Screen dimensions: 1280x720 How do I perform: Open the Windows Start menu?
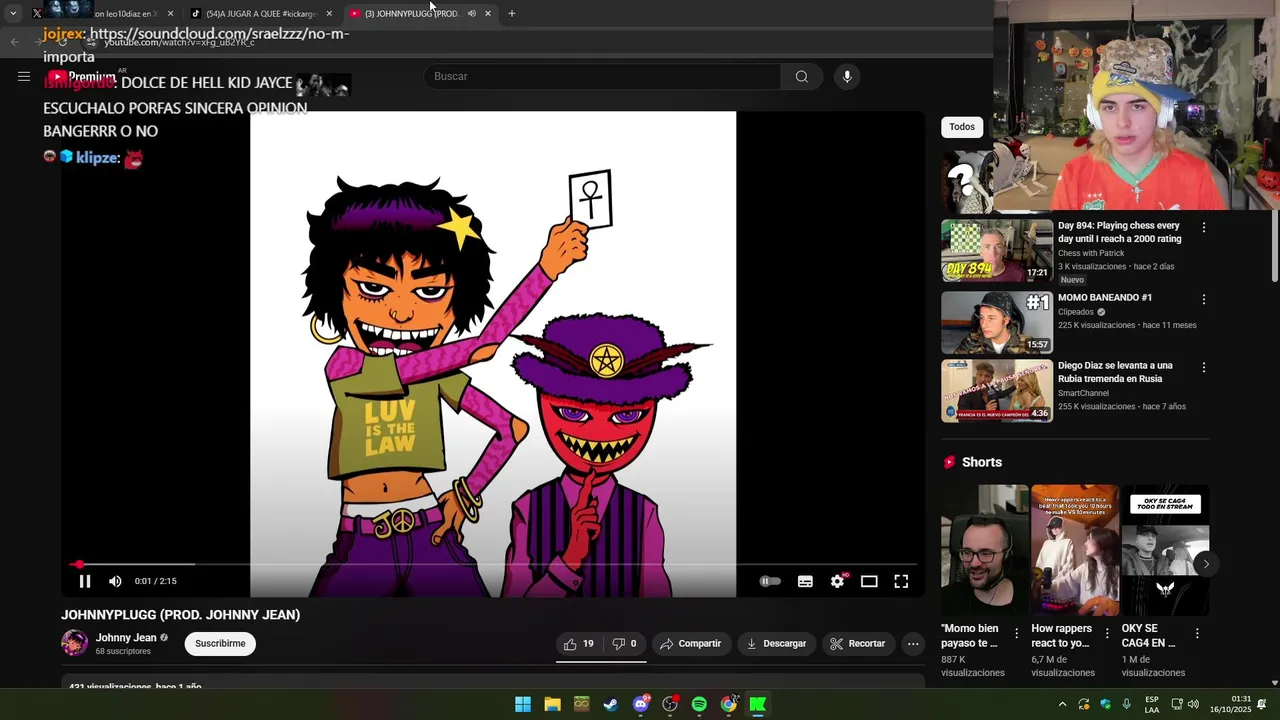tap(523, 704)
